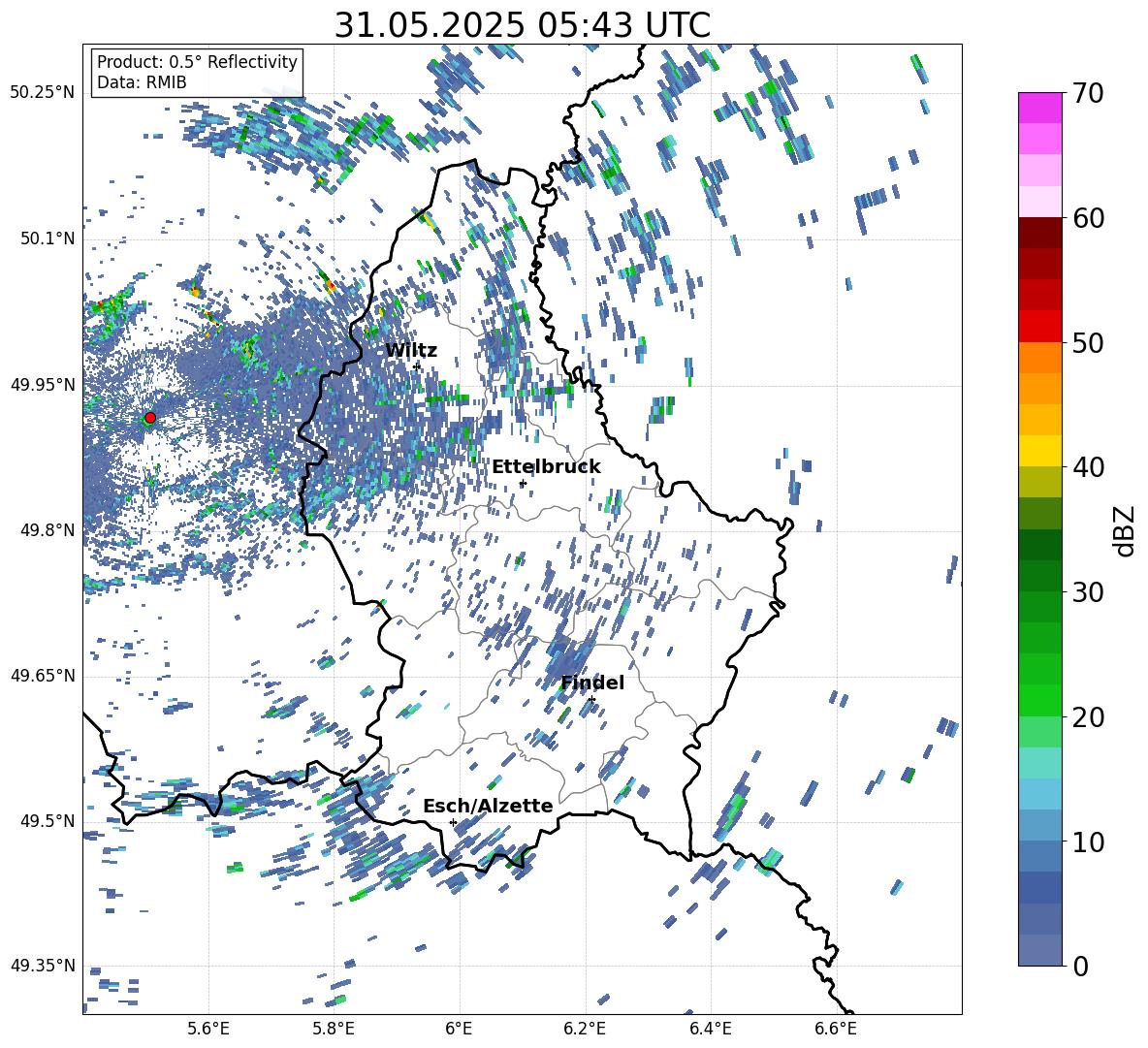Click 'Product: 0.5° Reflectivity' legend text

(197, 61)
